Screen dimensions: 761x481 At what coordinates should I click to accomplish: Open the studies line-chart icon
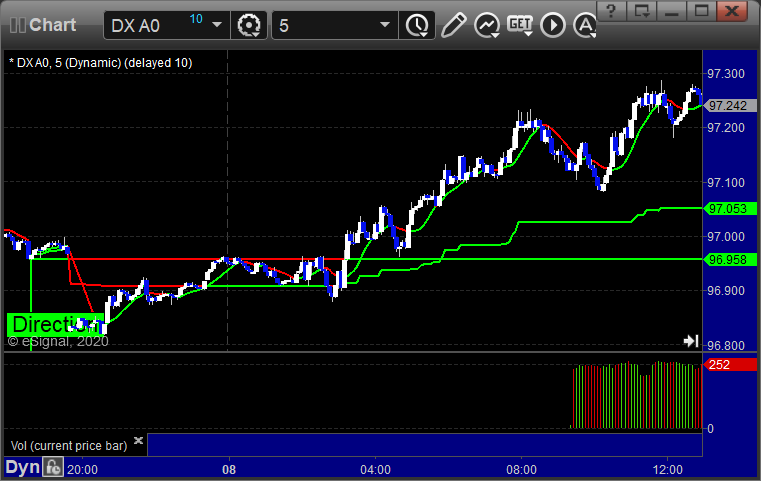tap(487, 25)
